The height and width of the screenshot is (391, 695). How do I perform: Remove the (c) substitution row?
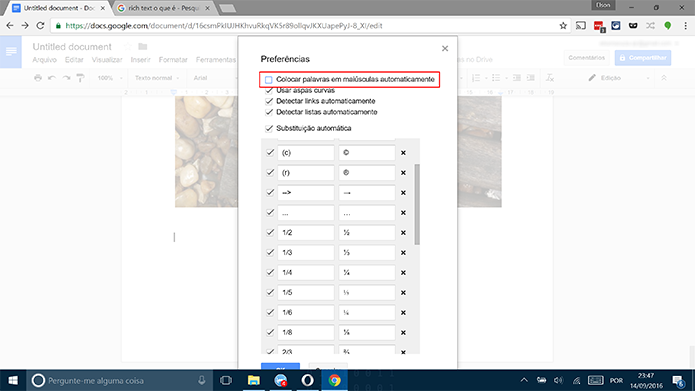[x=403, y=152]
